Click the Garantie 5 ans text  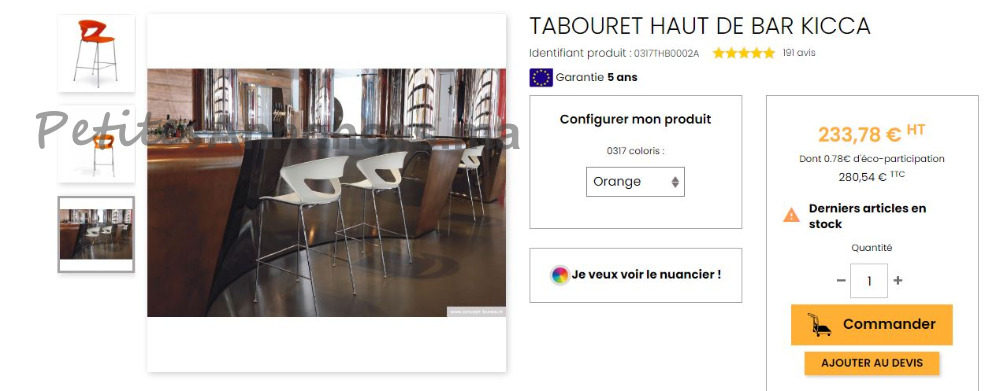596,77
